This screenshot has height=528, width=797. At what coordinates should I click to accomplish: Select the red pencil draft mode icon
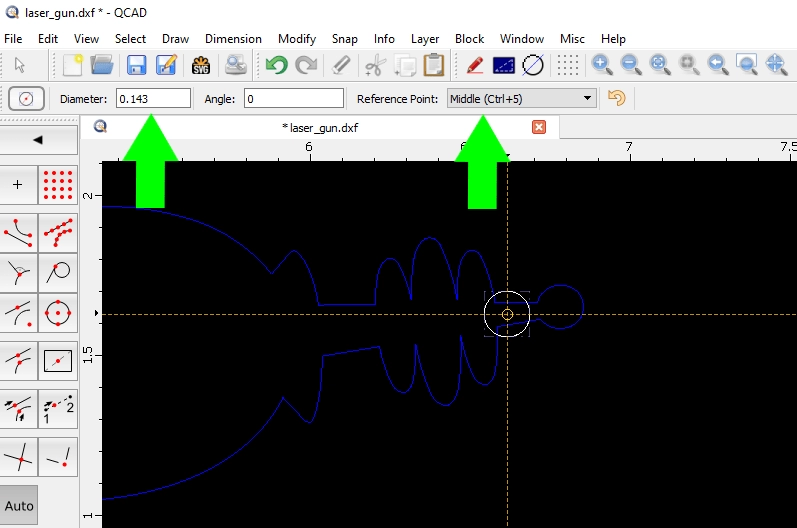(x=474, y=65)
